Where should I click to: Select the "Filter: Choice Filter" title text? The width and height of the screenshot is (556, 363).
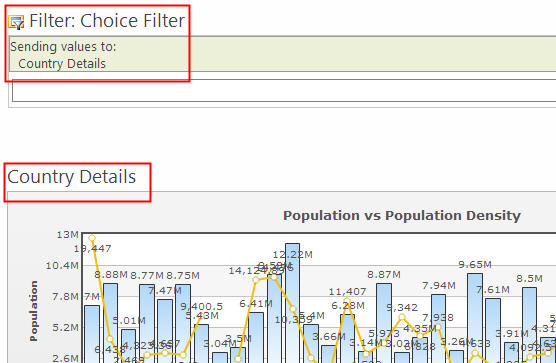coord(107,21)
